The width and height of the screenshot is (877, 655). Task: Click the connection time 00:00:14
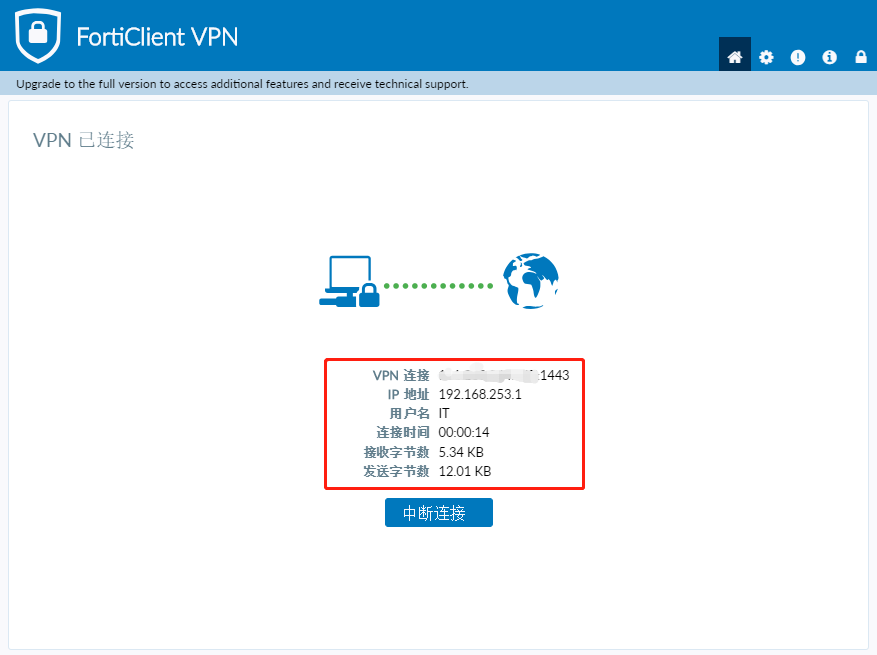click(464, 432)
